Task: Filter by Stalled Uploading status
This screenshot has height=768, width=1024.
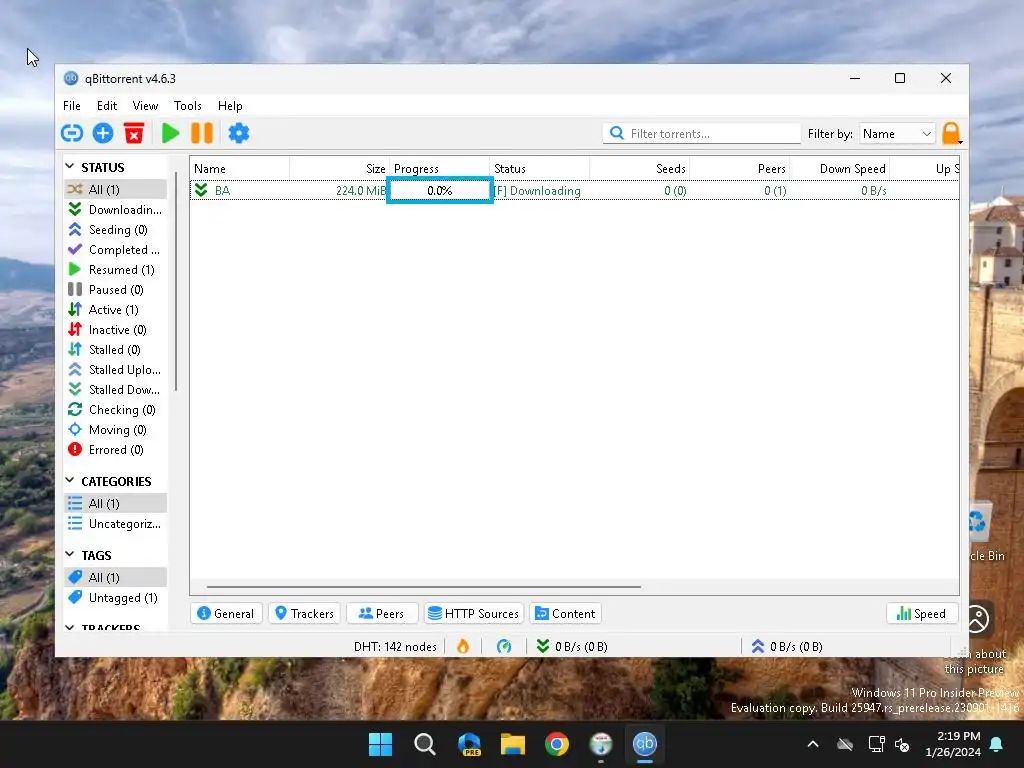Action: (115, 370)
